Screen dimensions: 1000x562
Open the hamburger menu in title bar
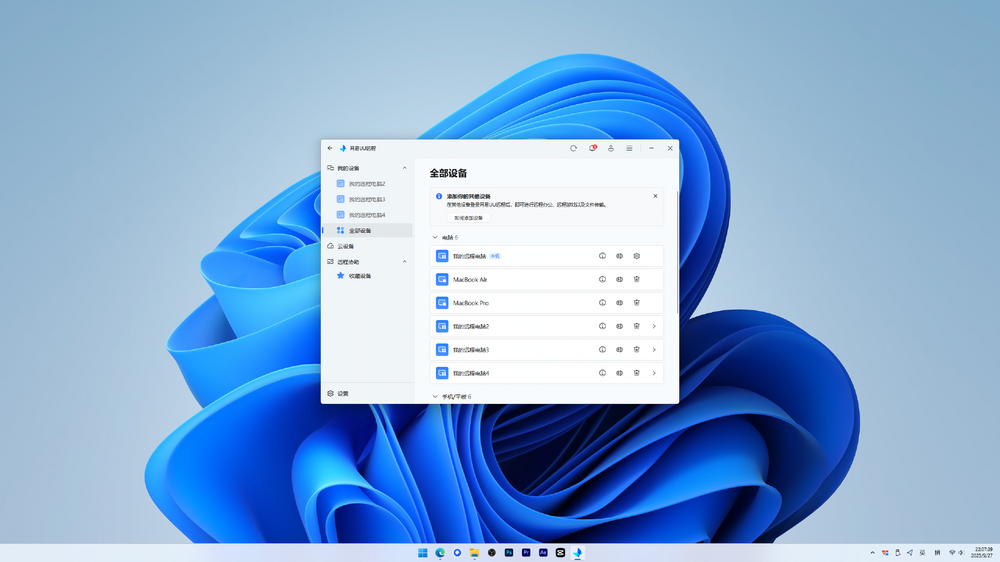(629, 148)
